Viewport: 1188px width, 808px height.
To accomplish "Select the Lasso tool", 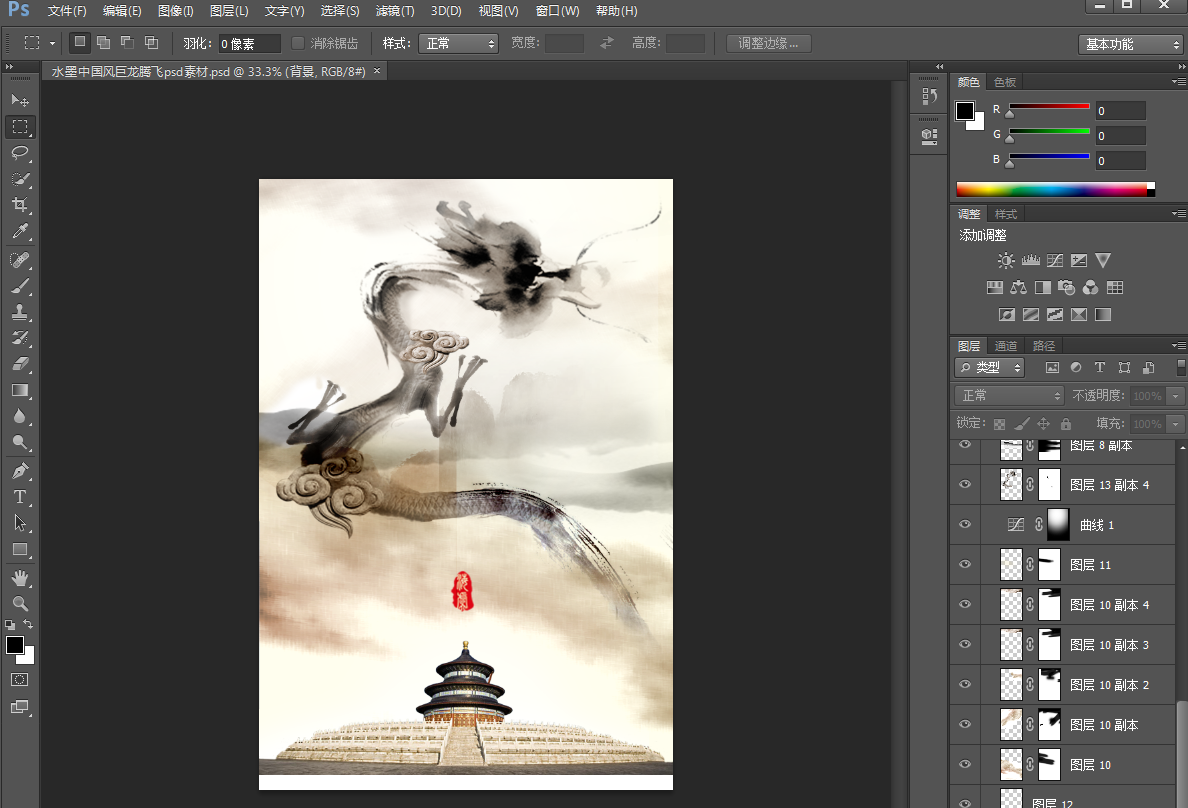I will pos(20,153).
